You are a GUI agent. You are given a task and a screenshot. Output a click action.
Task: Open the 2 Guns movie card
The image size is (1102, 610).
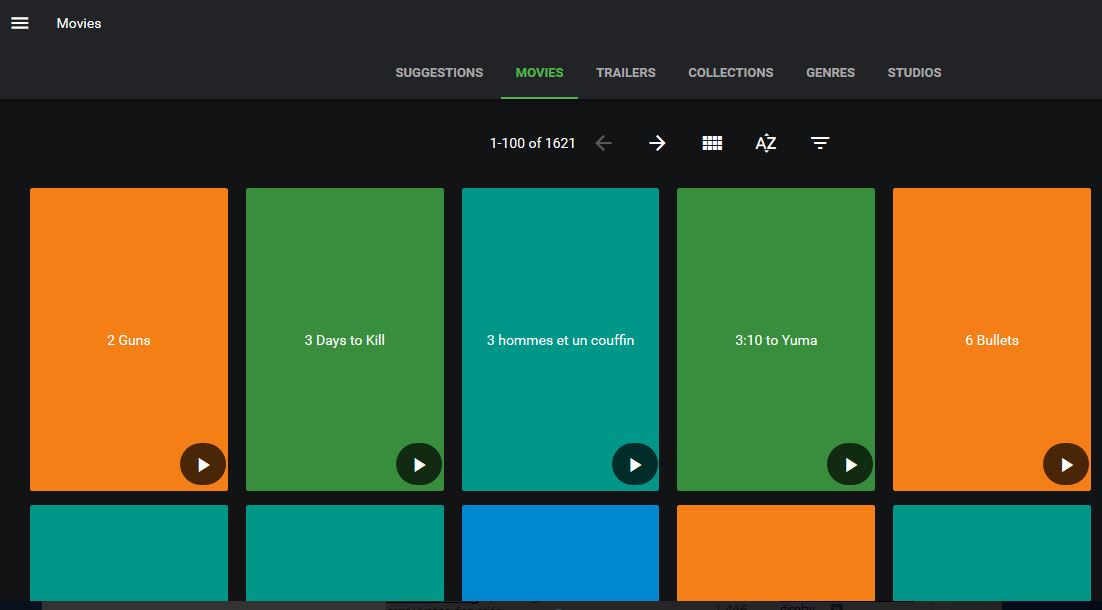pos(129,300)
